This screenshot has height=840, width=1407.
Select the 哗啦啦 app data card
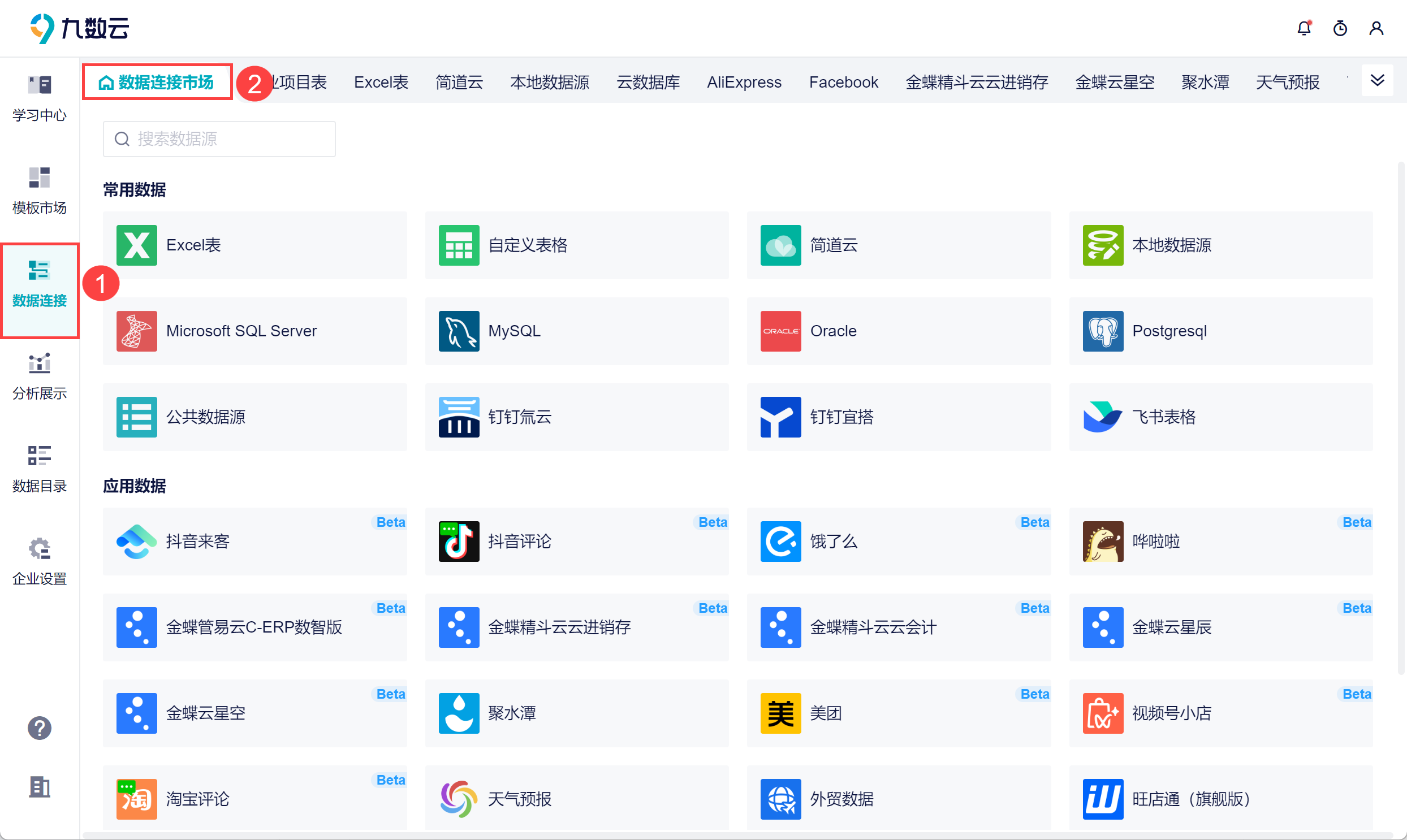tap(1222, 542)
